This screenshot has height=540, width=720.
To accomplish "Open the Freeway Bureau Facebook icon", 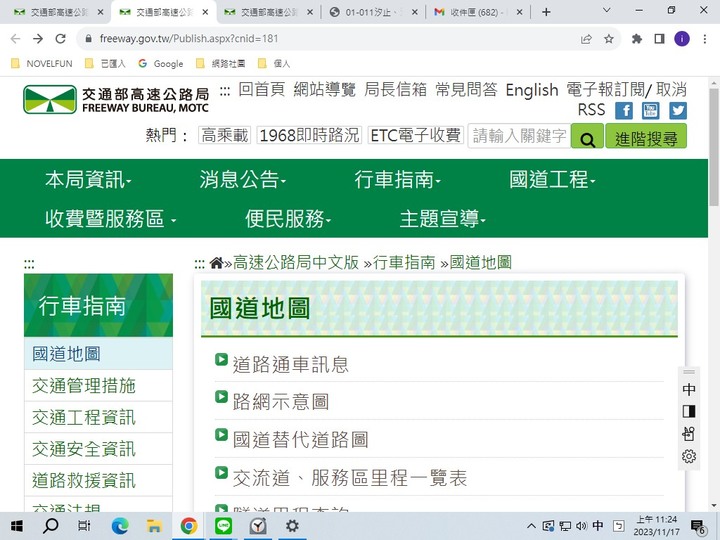I will click(x=624, y=111).
